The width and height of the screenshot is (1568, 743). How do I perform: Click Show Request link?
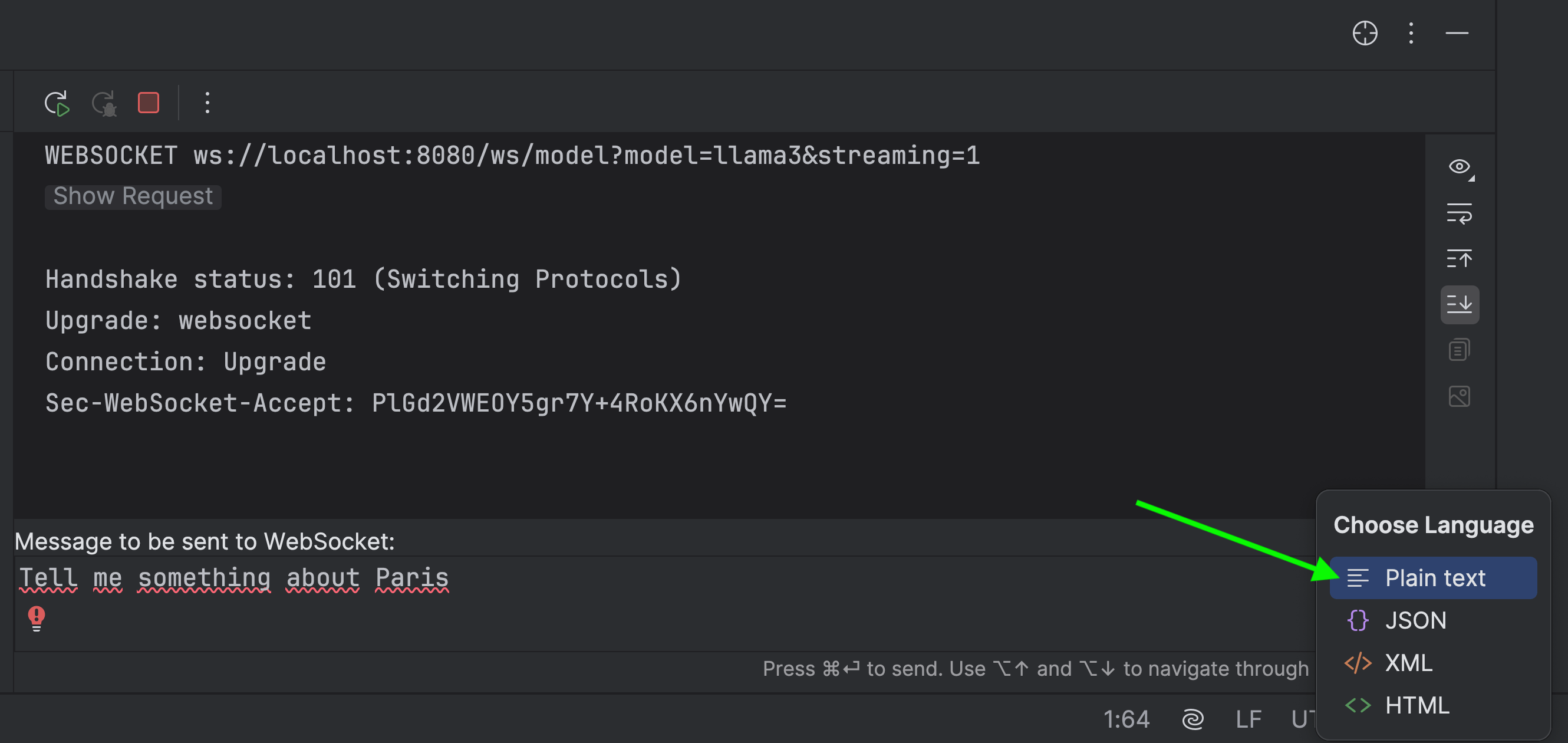(x=133, y=197)
